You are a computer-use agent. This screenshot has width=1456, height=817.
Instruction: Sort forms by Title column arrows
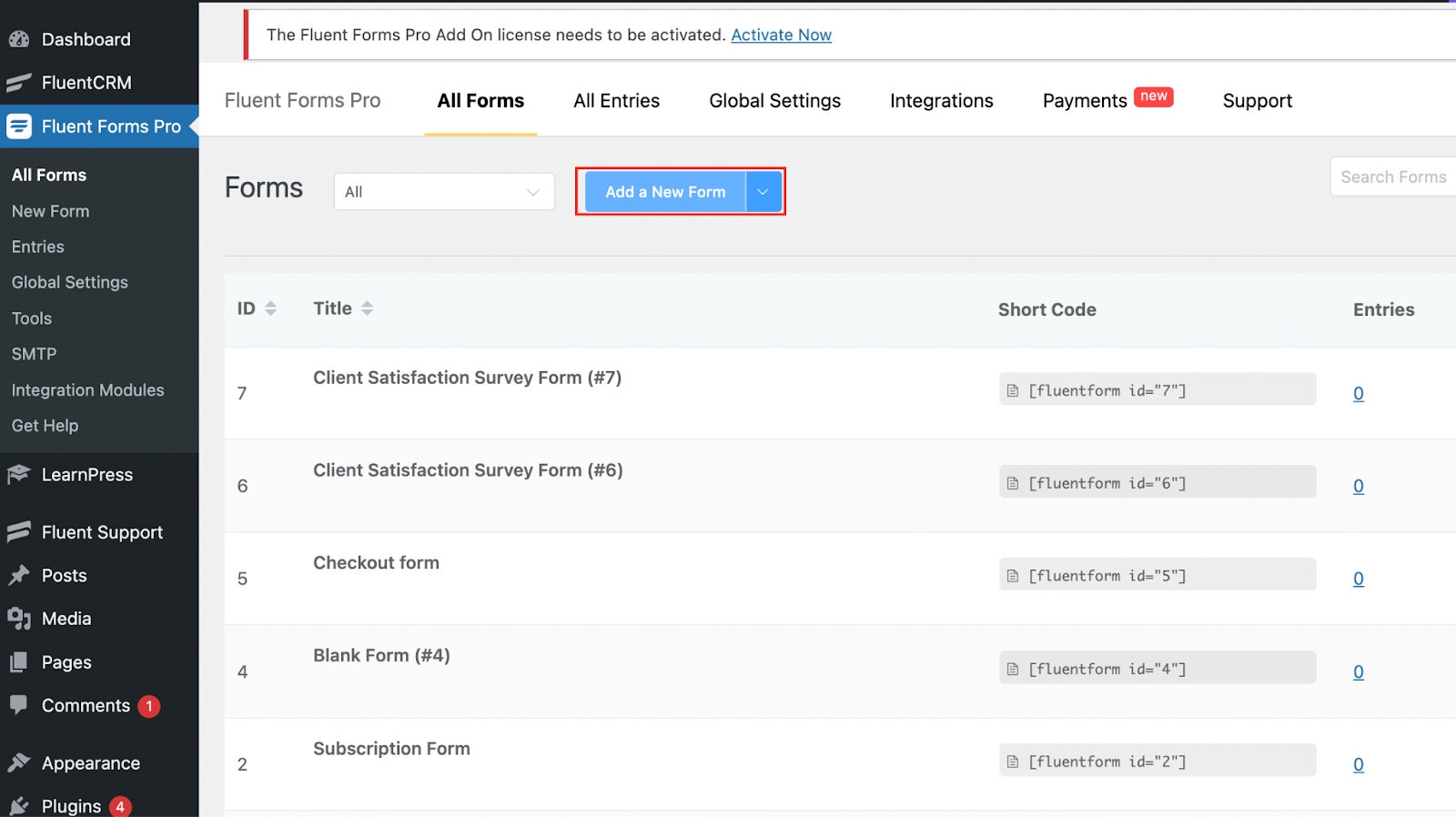tap(367, 308)
